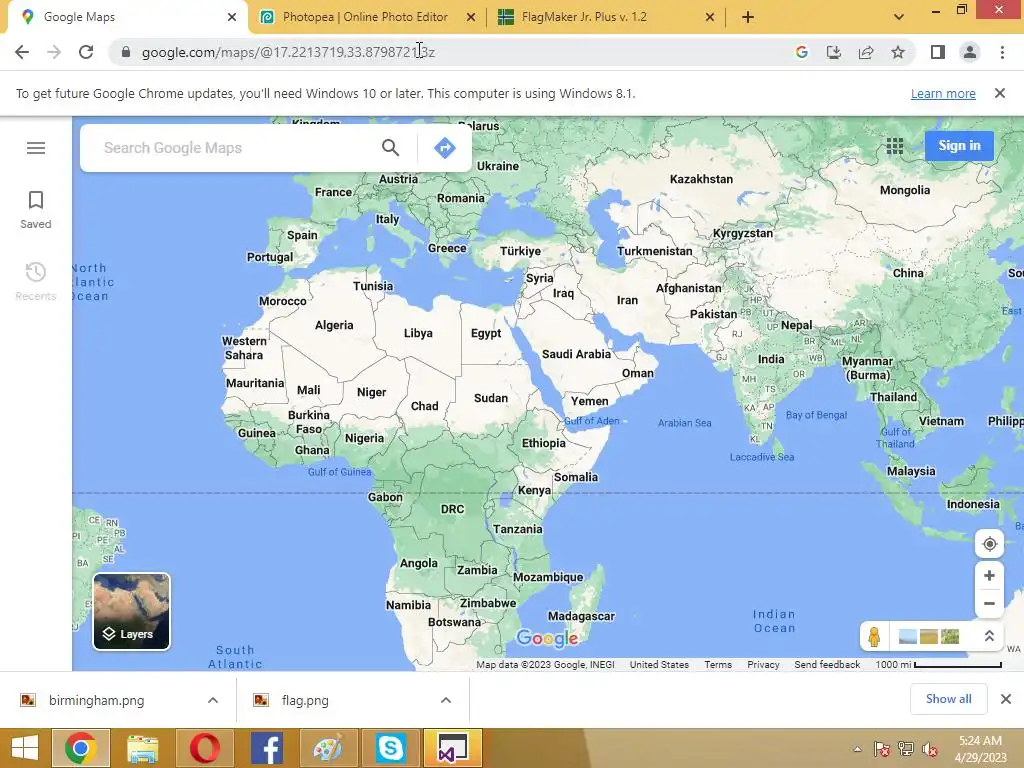Expand options for birmingham.png download
Viewport: 1024px width, 768px height.
tap(213, 700)
